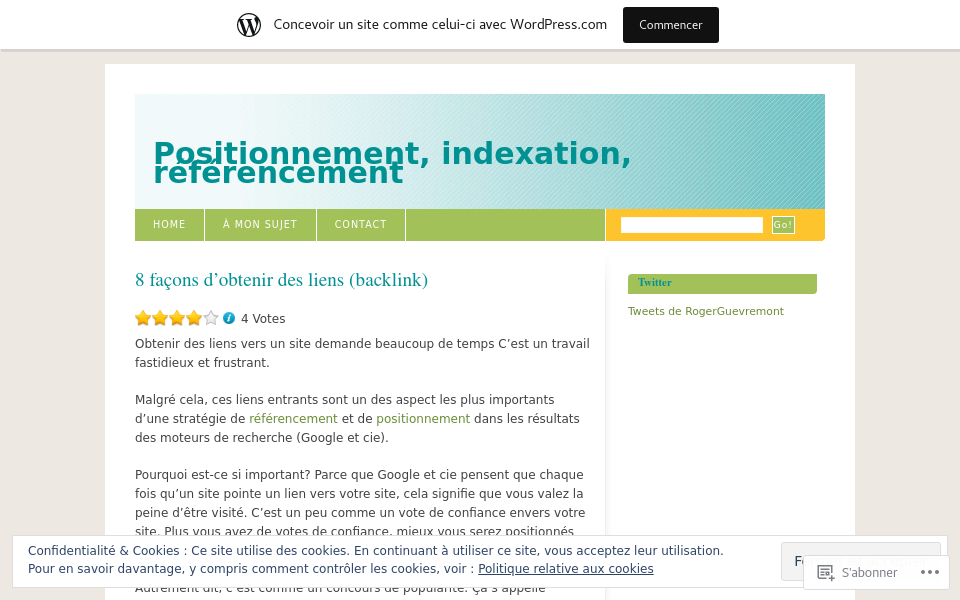
Task: Open the CONTACT page tab
Action: [360, 224]
